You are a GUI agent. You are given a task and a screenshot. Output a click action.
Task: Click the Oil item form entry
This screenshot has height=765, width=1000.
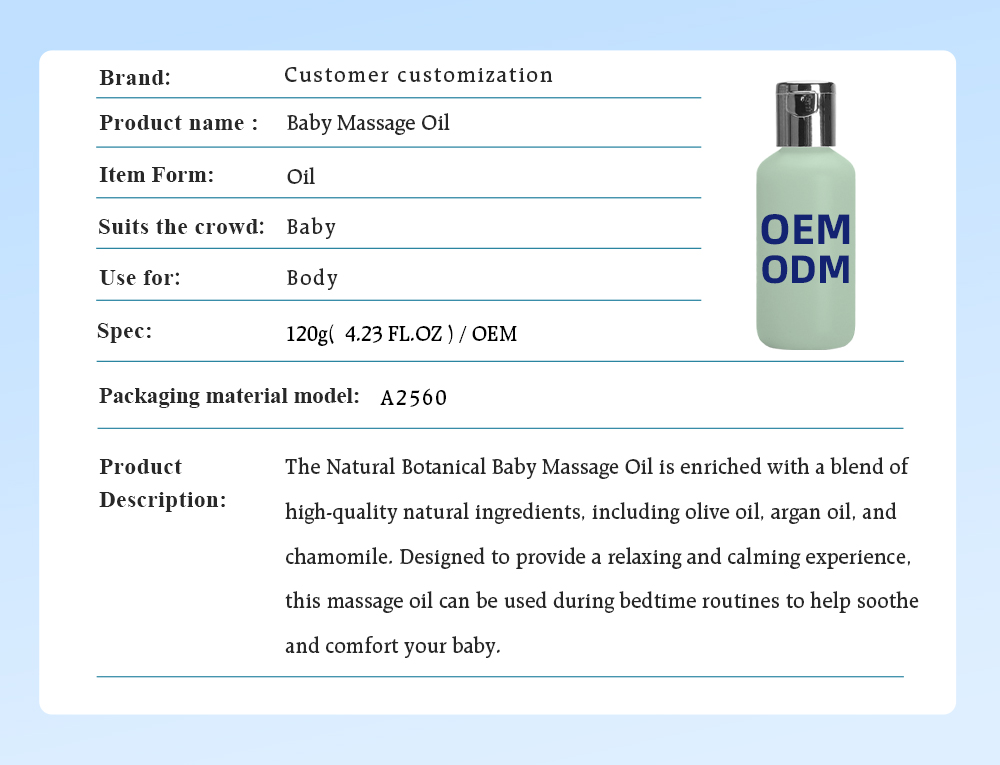click(302, 177)
